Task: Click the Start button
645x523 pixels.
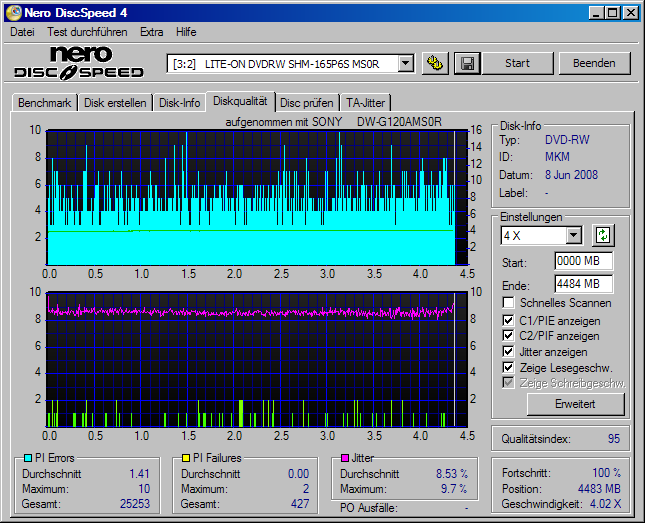Action: pyautogui.click(x=517, y=63)
